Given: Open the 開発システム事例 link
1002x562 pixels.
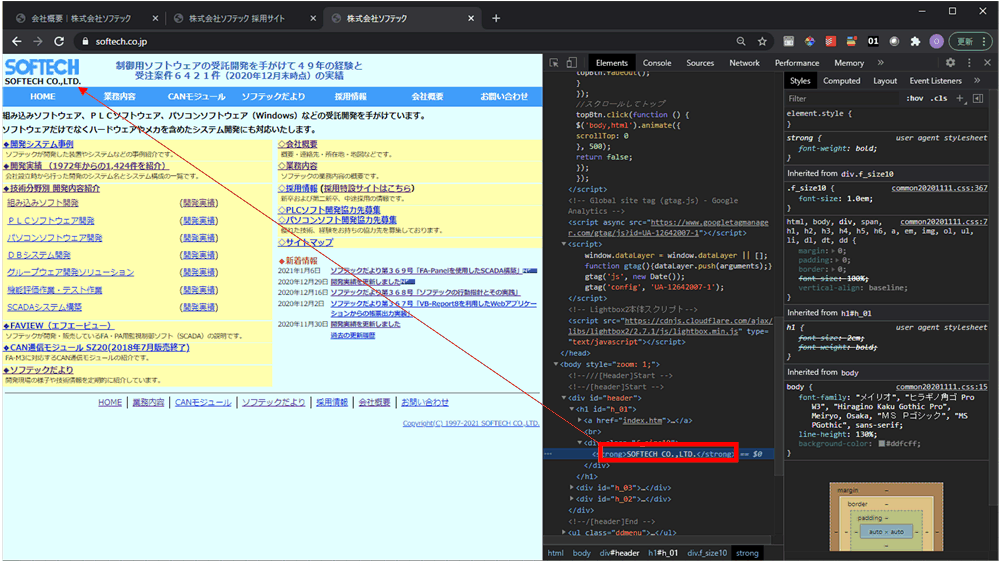Looking at the screenshot, I should (x=38, y=144).
